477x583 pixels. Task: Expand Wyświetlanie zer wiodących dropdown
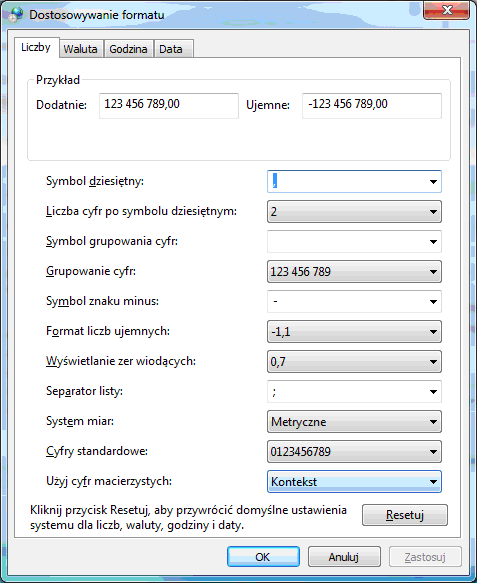[354, 362]
